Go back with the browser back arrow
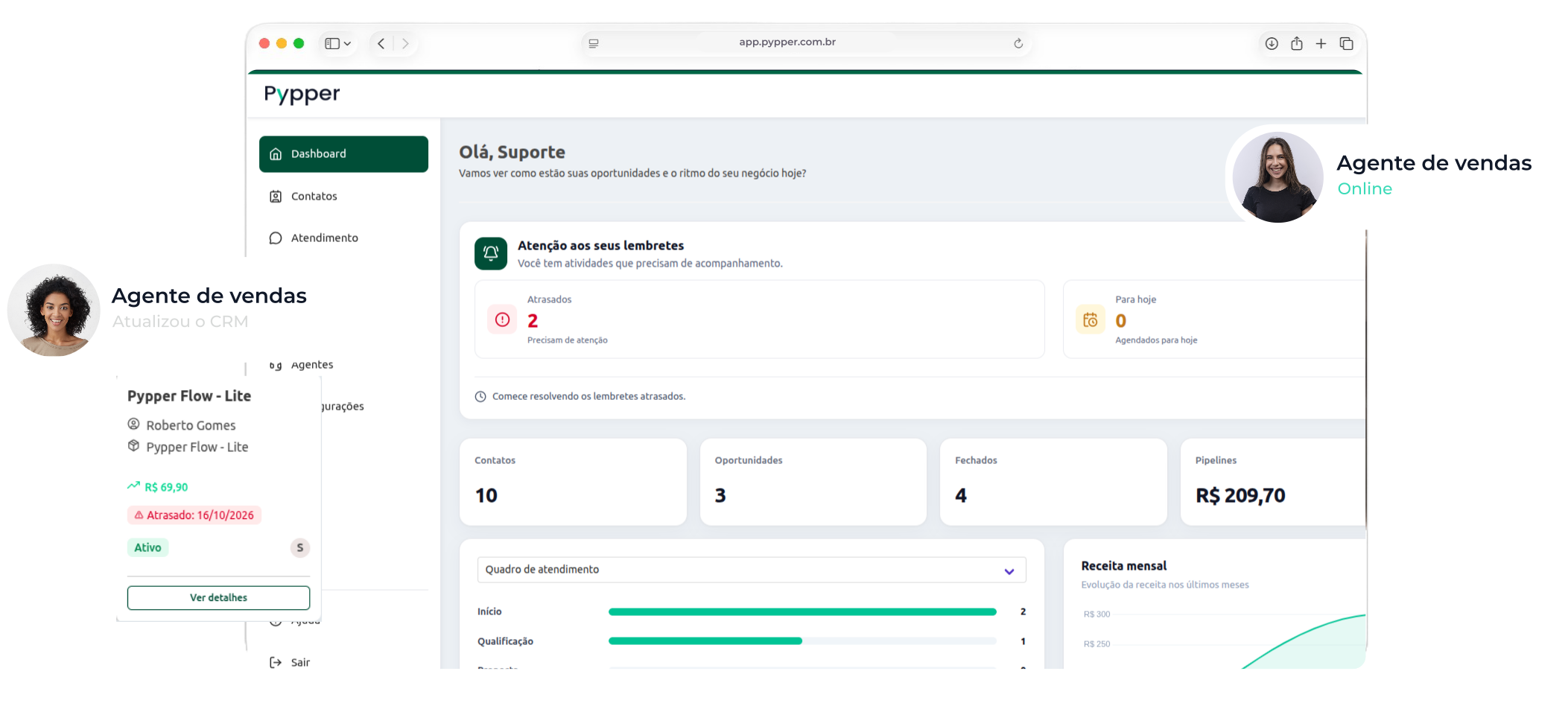 click(x=381, y=44)
